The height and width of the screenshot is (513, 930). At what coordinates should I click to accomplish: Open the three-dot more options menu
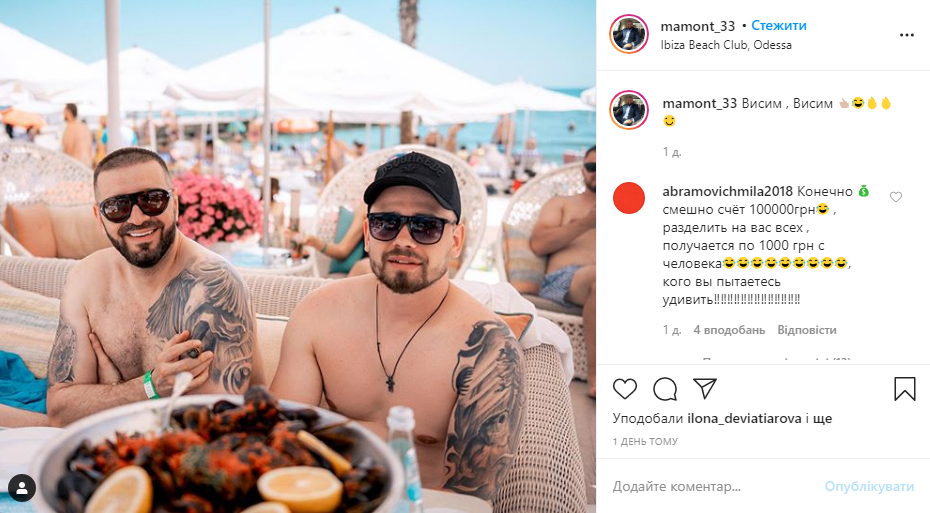[x=906, y=36]
